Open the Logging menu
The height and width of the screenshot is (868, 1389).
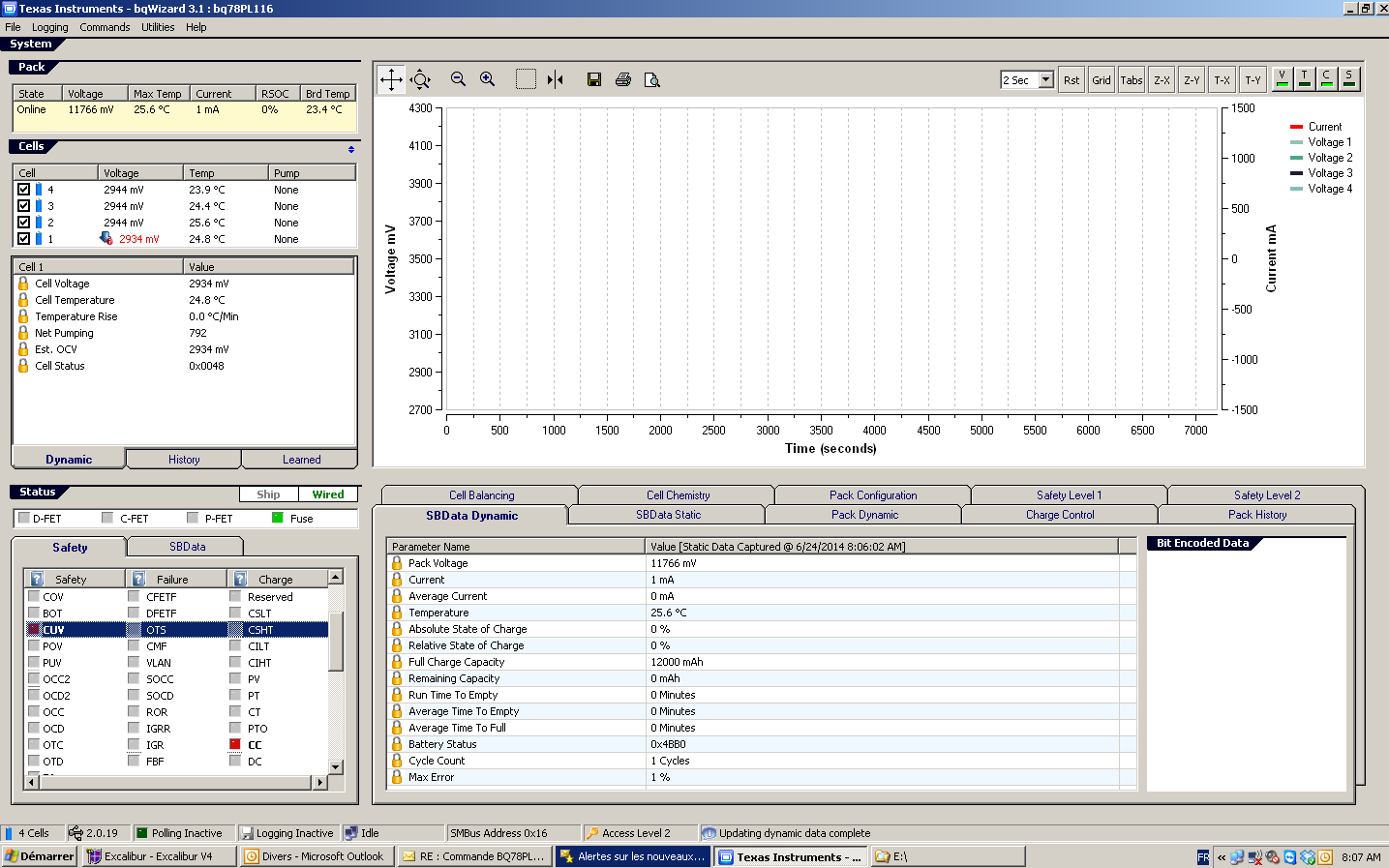pyautogui.click(x=50, y=27)
